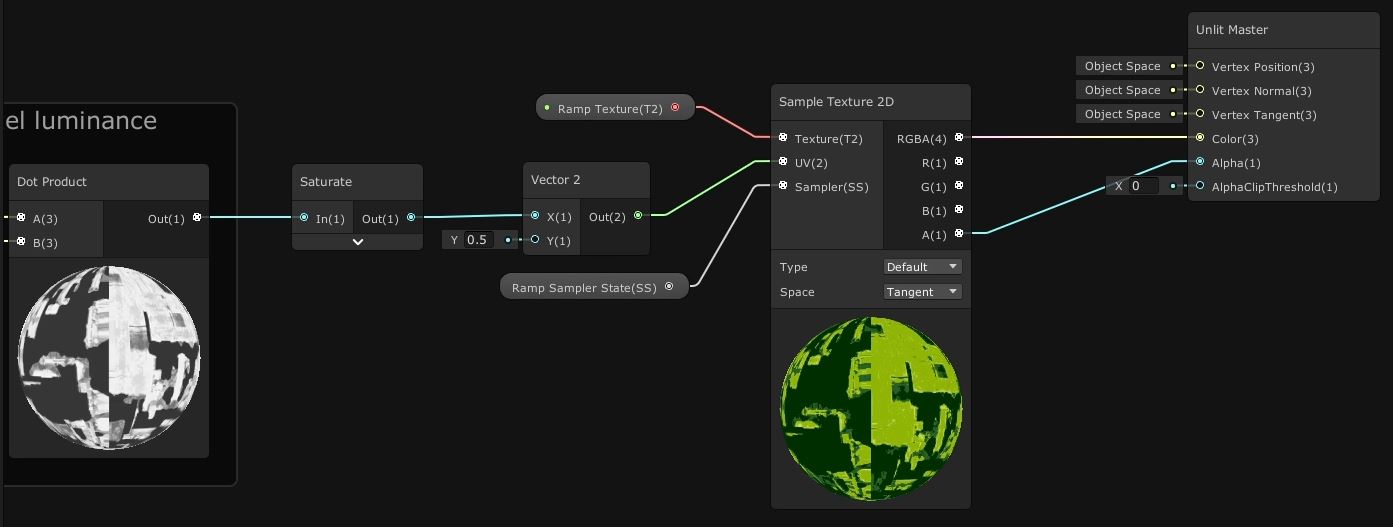Click Sample Texture 2D RGBA(4) output port
This screenshot has height=527, width=1393.
pos(959,138)
